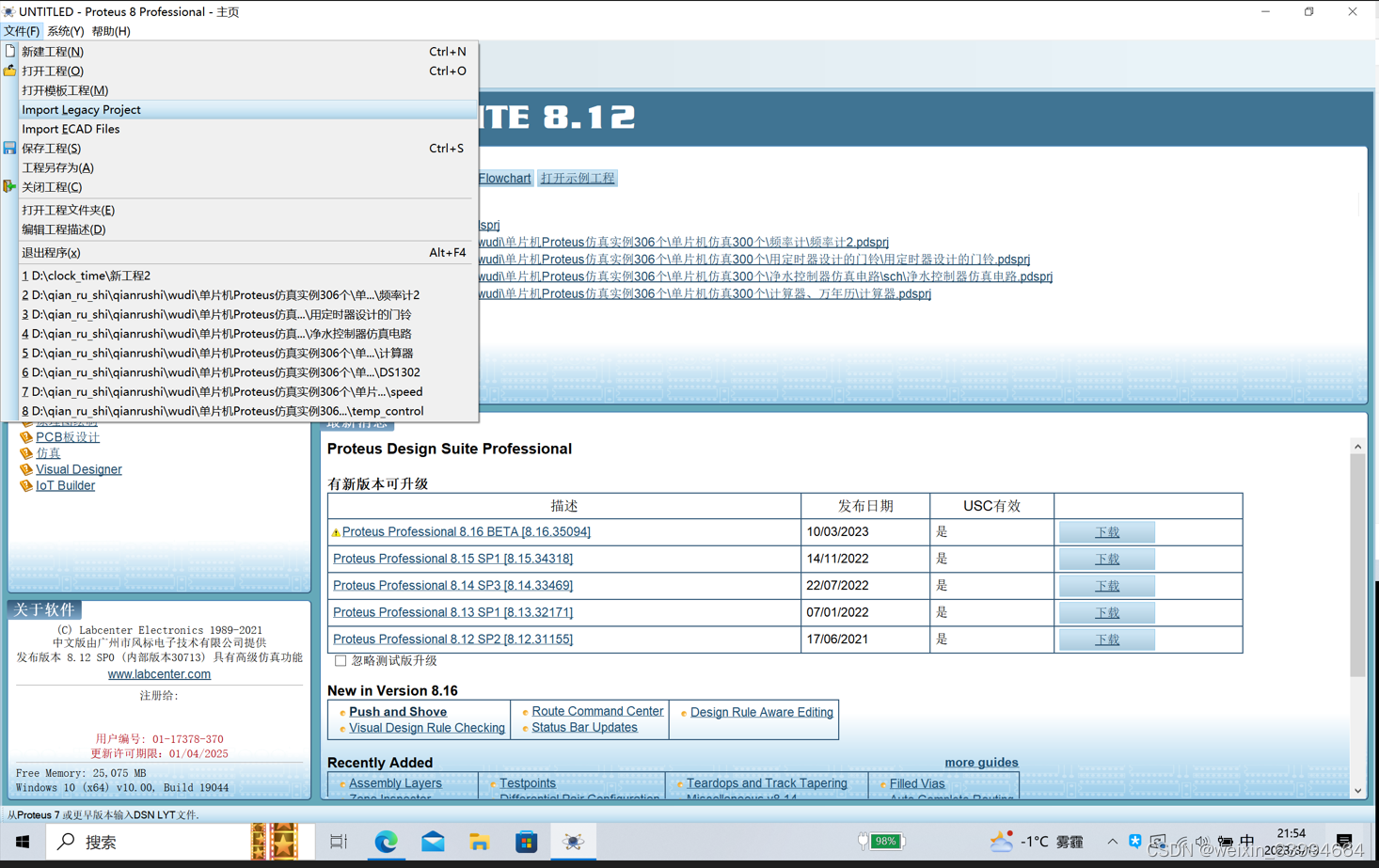Open recent project ending in speed
The width and height of the screenshot is (1379, 868).
click(x=247, y=391)
